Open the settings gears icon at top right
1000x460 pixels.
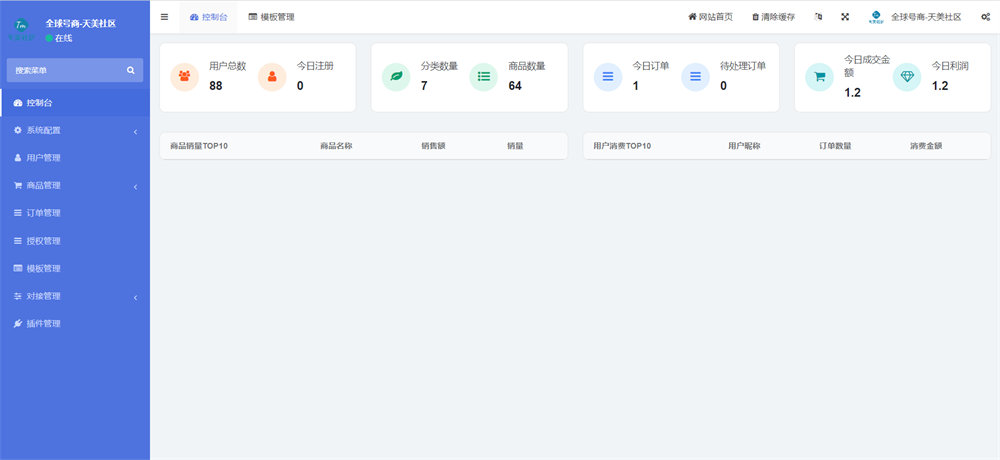point(985,17)
